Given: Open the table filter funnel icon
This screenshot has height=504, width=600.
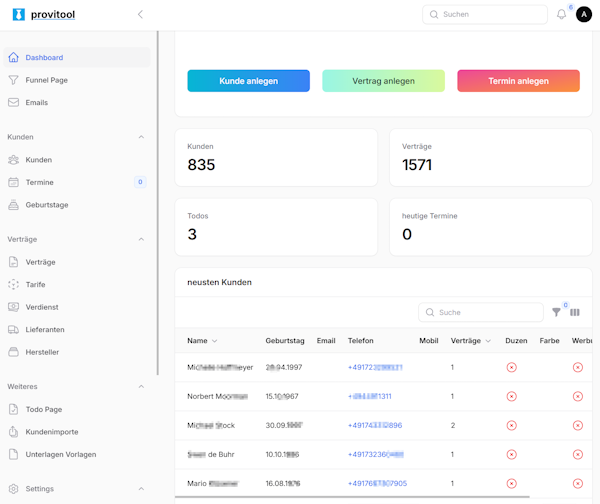Looking at the screenshot, I should (x=556, y=312).
